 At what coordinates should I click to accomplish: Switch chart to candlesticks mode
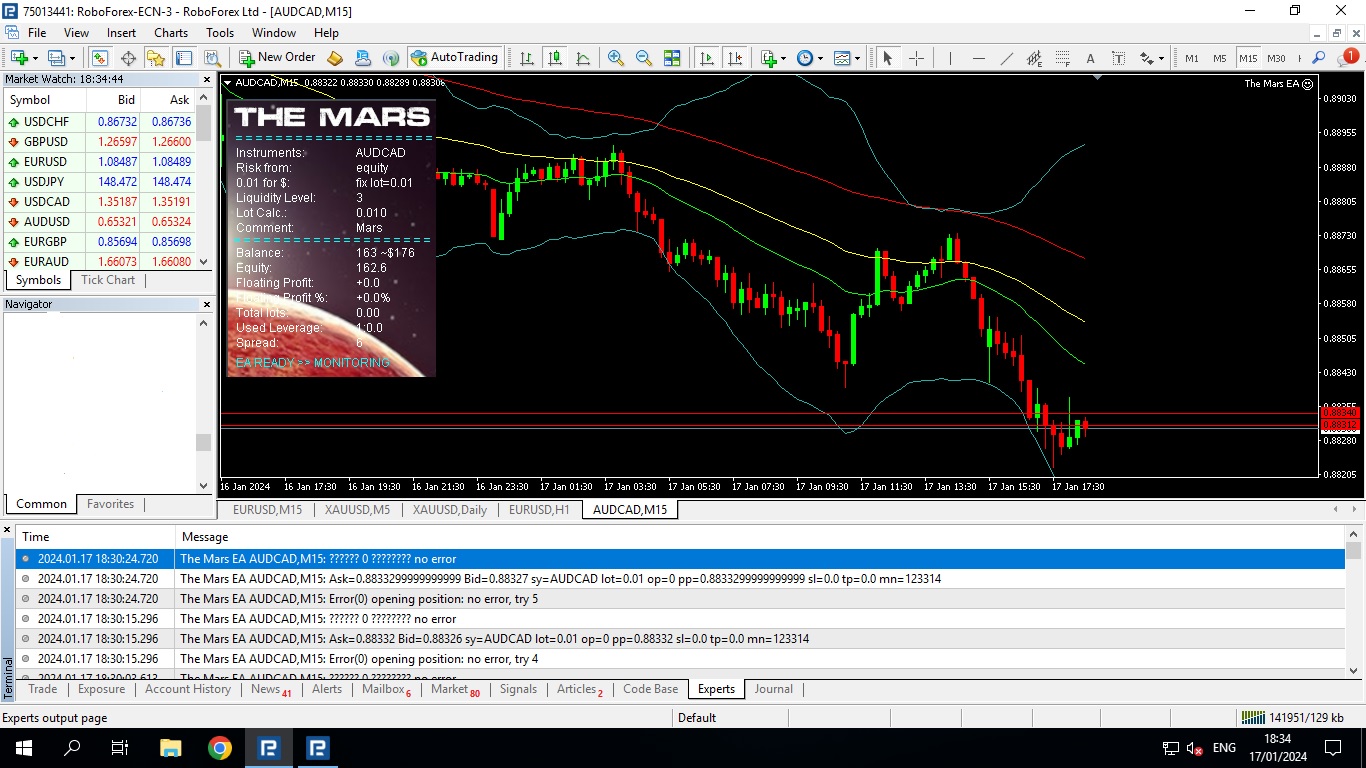[554, 58]
